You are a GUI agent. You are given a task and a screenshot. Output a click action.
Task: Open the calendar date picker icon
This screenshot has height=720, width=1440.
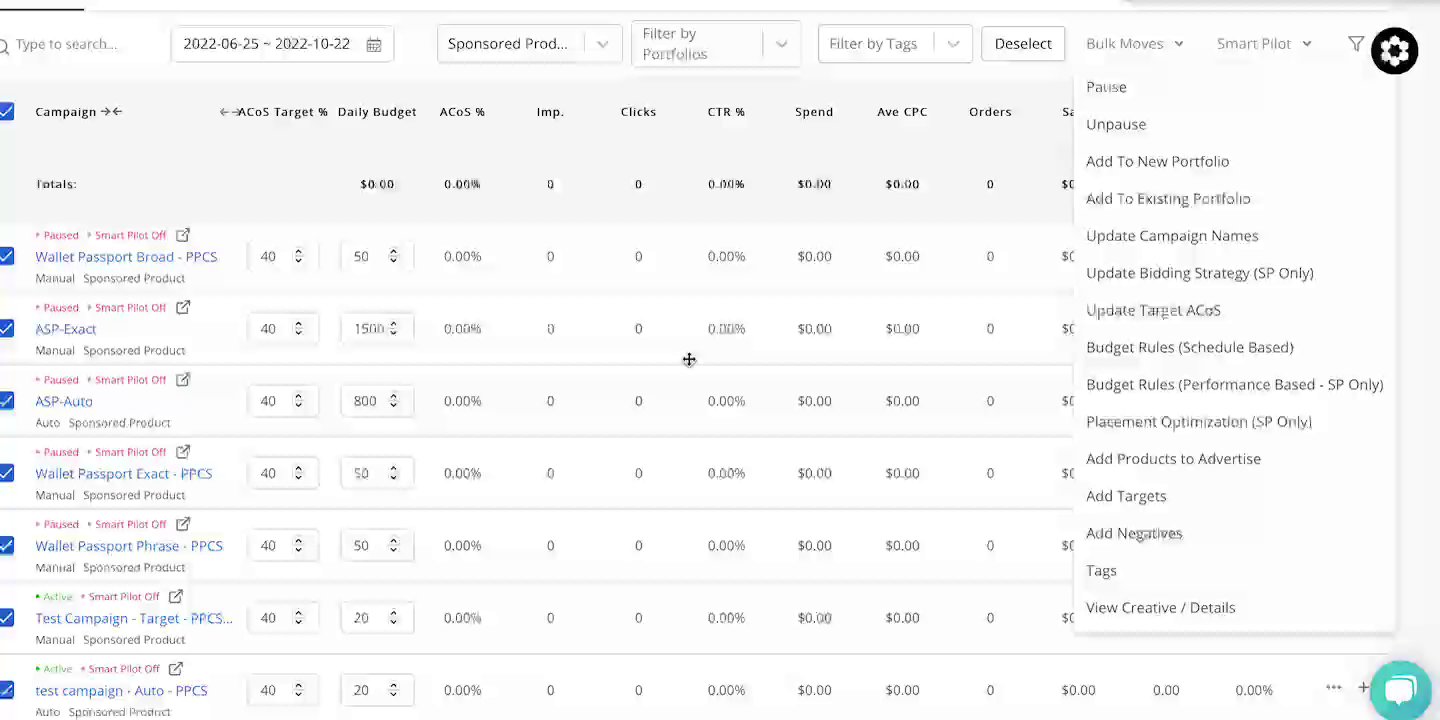click(x=374, y=45)
